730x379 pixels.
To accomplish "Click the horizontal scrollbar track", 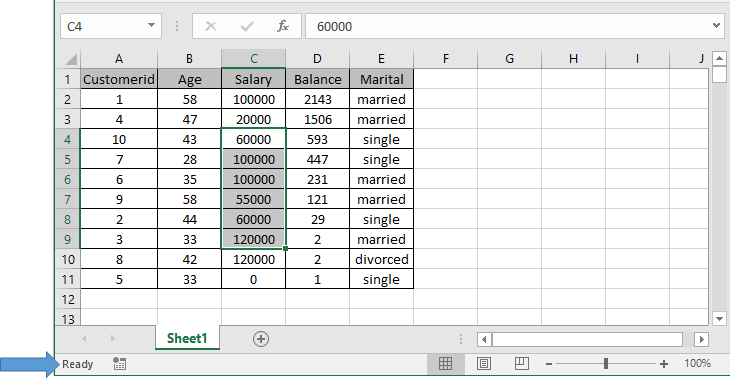I will click(587, 339).
